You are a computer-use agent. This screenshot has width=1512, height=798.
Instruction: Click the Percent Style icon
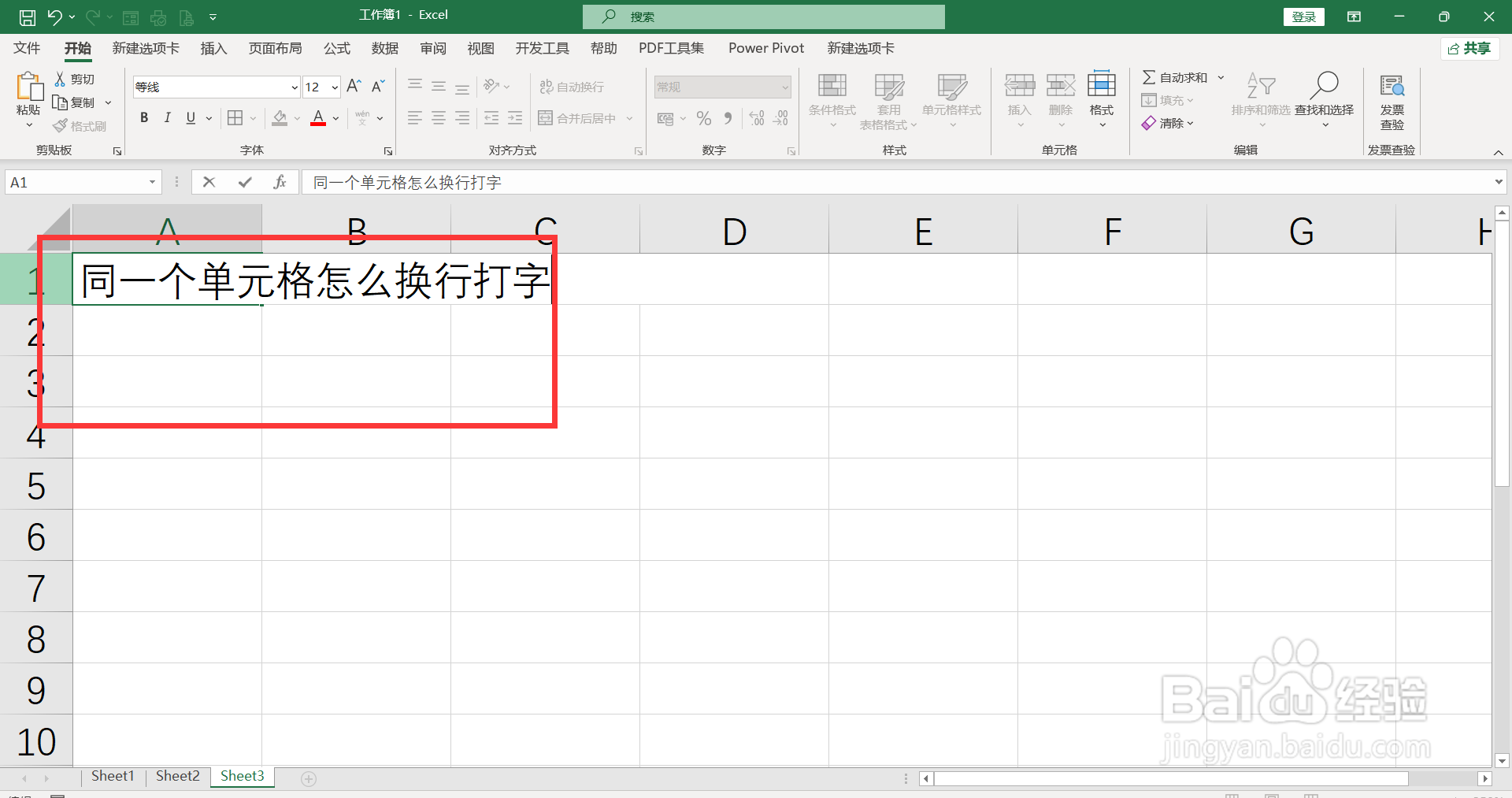[x=704, y=118]
